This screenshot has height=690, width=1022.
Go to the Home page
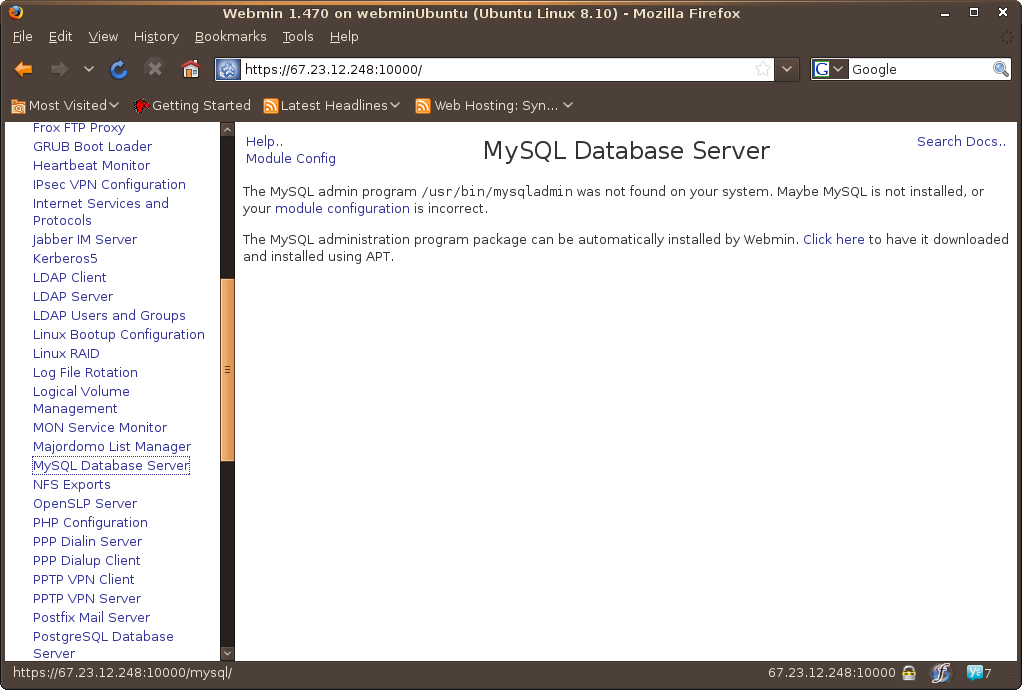point(190,68)
